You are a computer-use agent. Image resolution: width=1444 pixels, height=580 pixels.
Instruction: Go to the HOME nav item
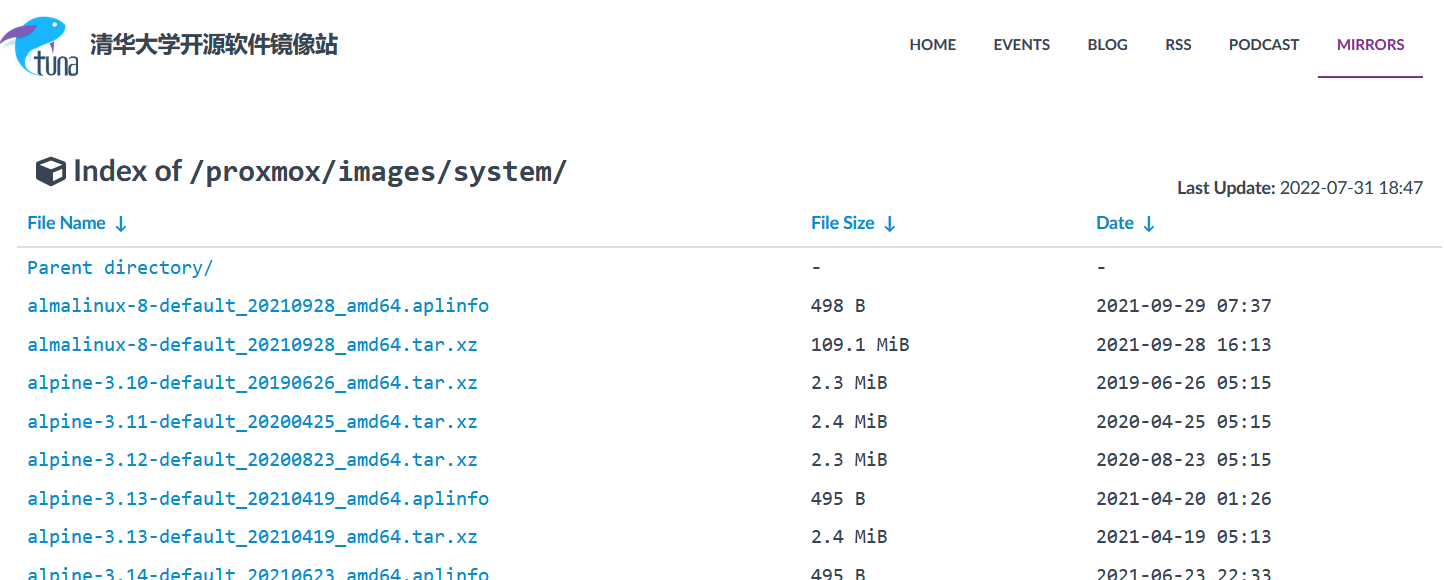[x=933, y=45]
